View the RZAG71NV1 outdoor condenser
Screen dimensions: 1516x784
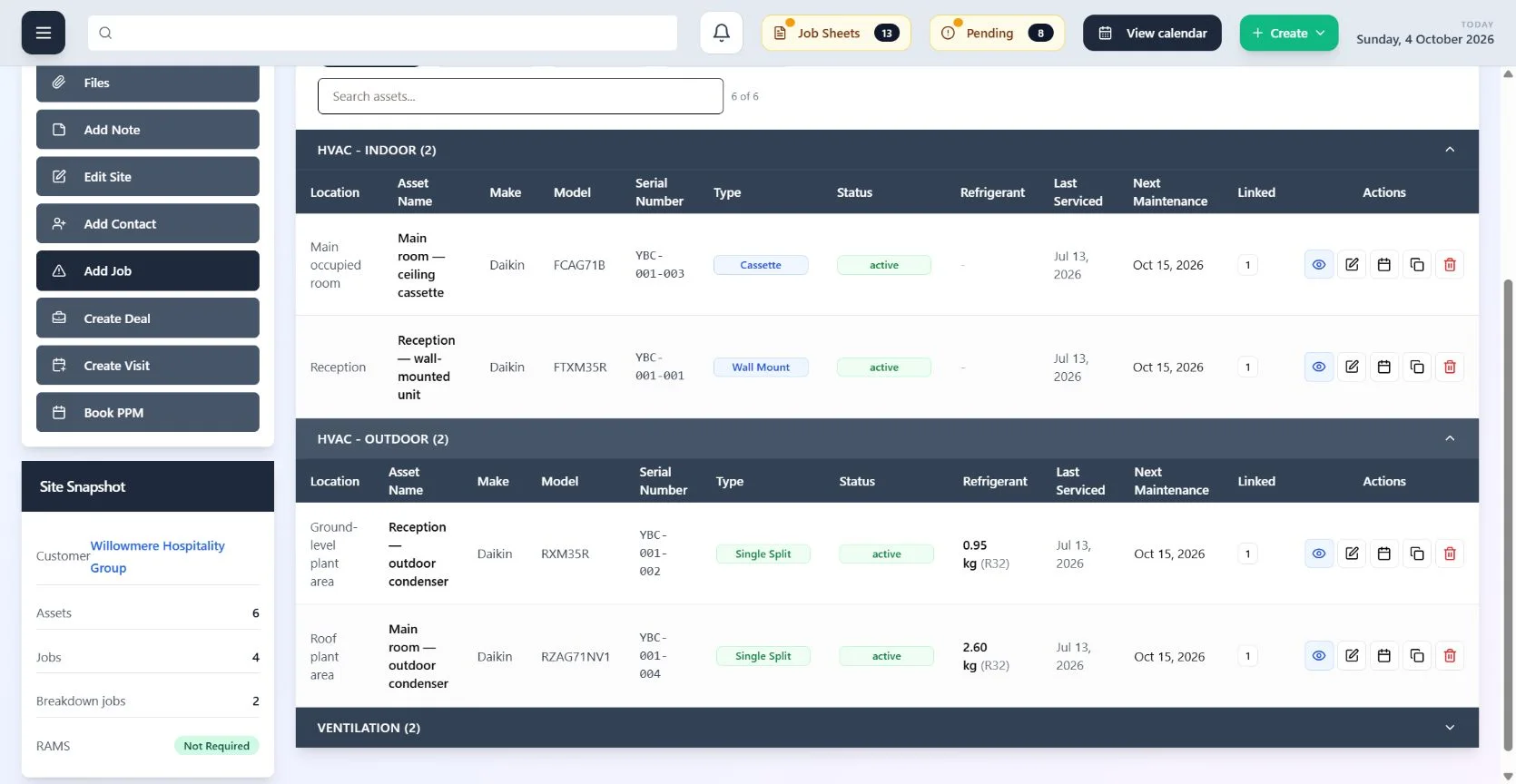pos(1319,656)
